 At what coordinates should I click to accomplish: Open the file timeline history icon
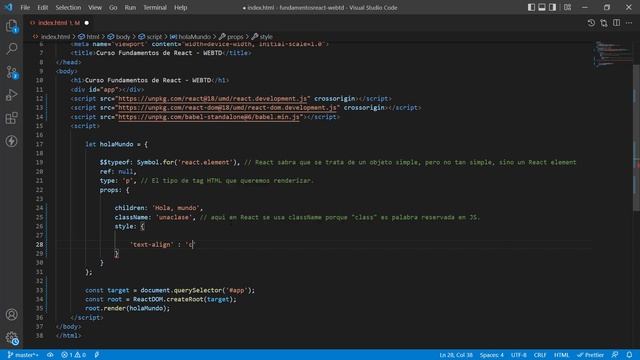(591, 23)
